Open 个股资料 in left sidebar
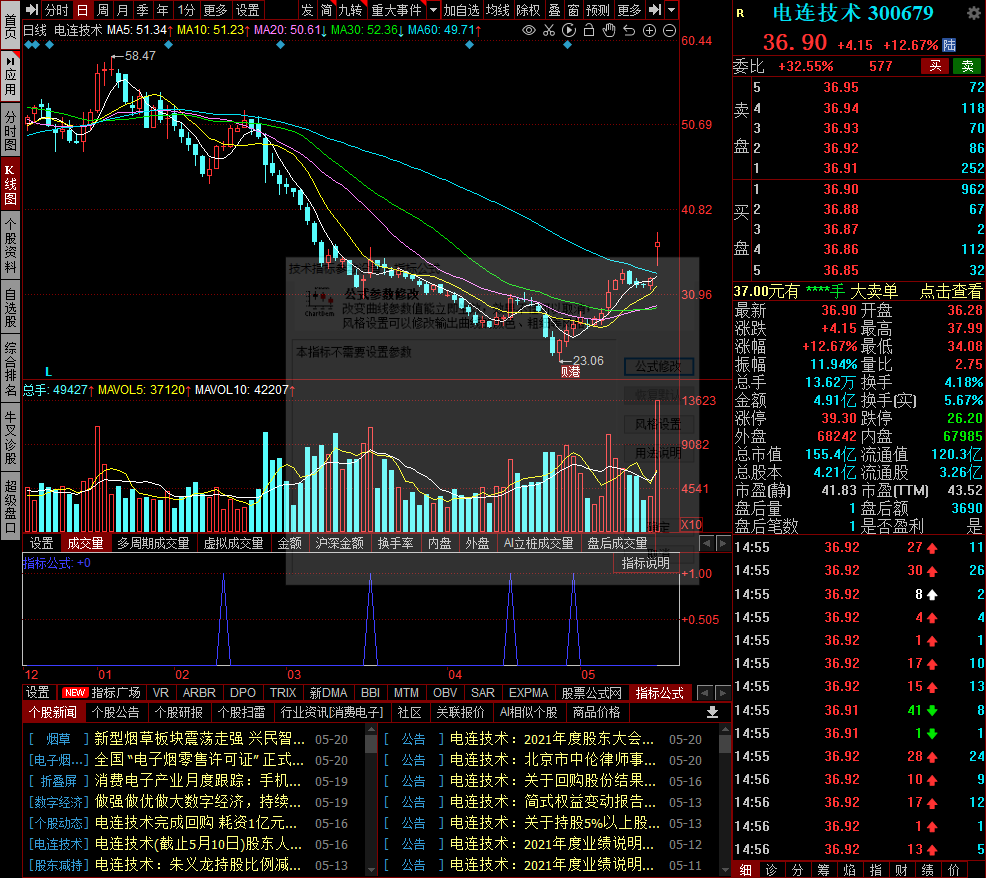 pos(10,246)
